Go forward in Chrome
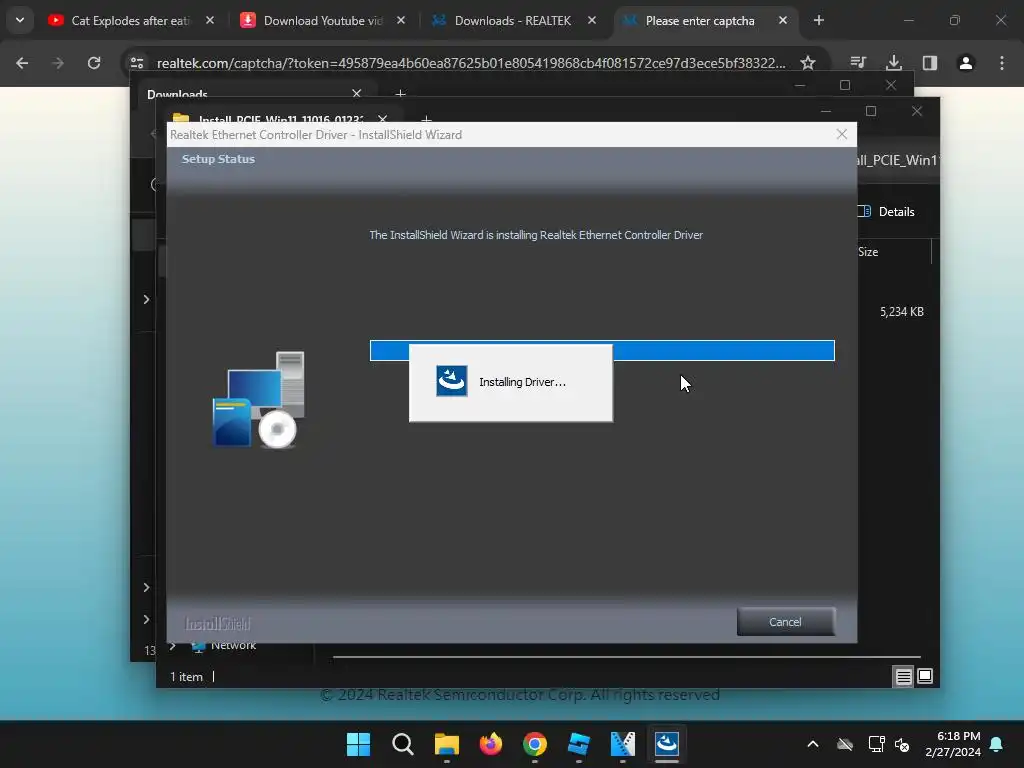The width and height of the screenshot is (1024, 768). tap(57, 63)
